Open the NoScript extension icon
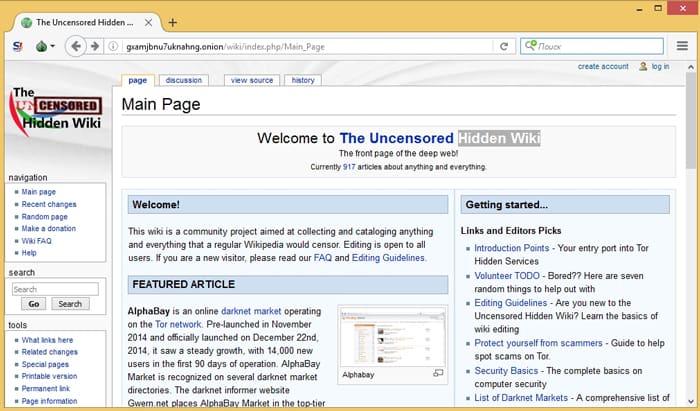This screenshot has height=411, width=700. [17, 46]
